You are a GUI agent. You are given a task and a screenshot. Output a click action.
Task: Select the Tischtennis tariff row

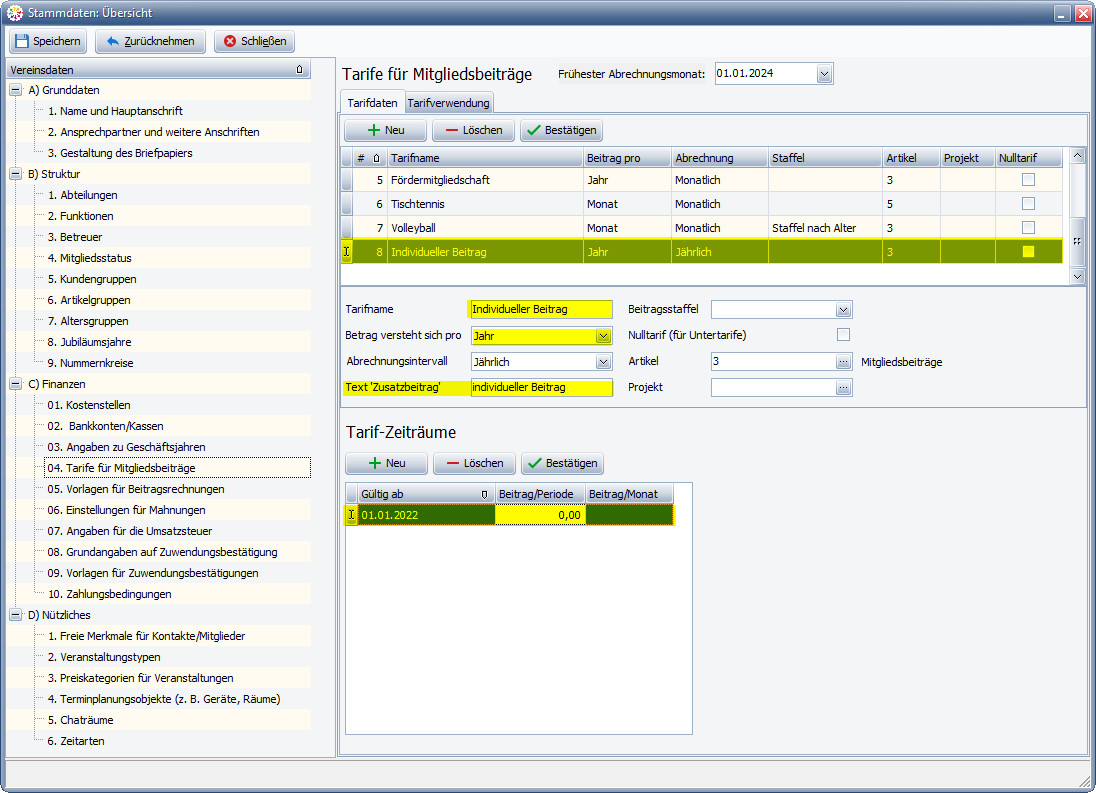(x=702, y=203)
